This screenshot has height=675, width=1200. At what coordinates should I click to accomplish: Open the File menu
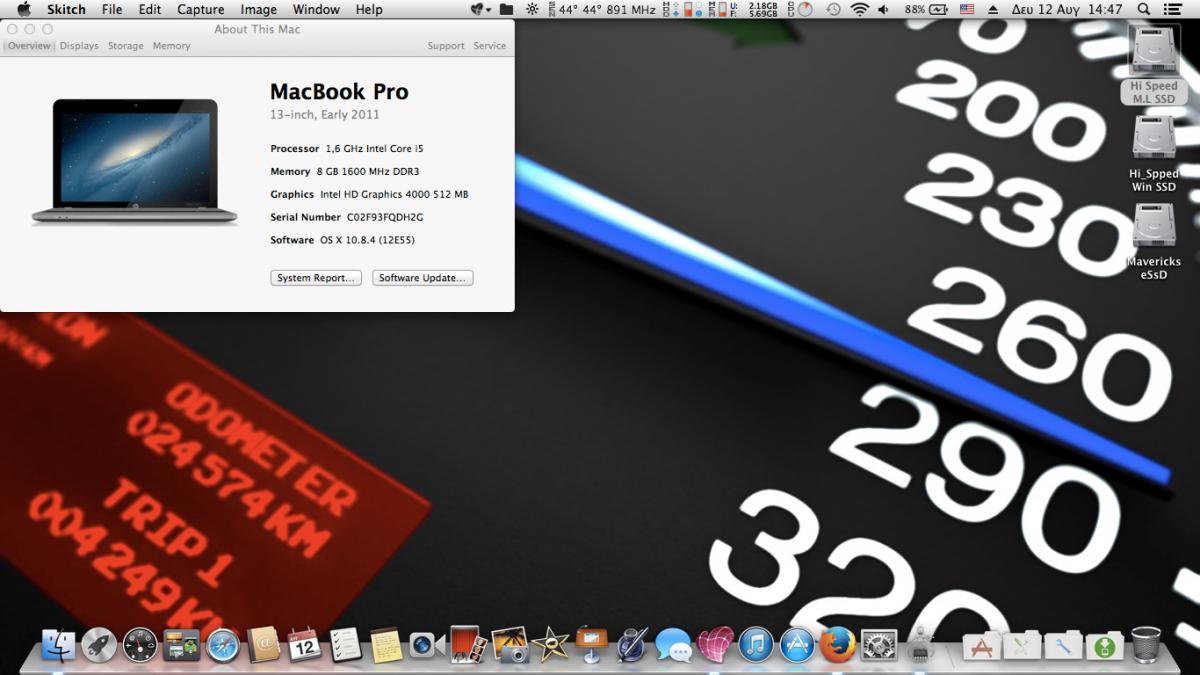pyautogui.click(x=112, y=9)
